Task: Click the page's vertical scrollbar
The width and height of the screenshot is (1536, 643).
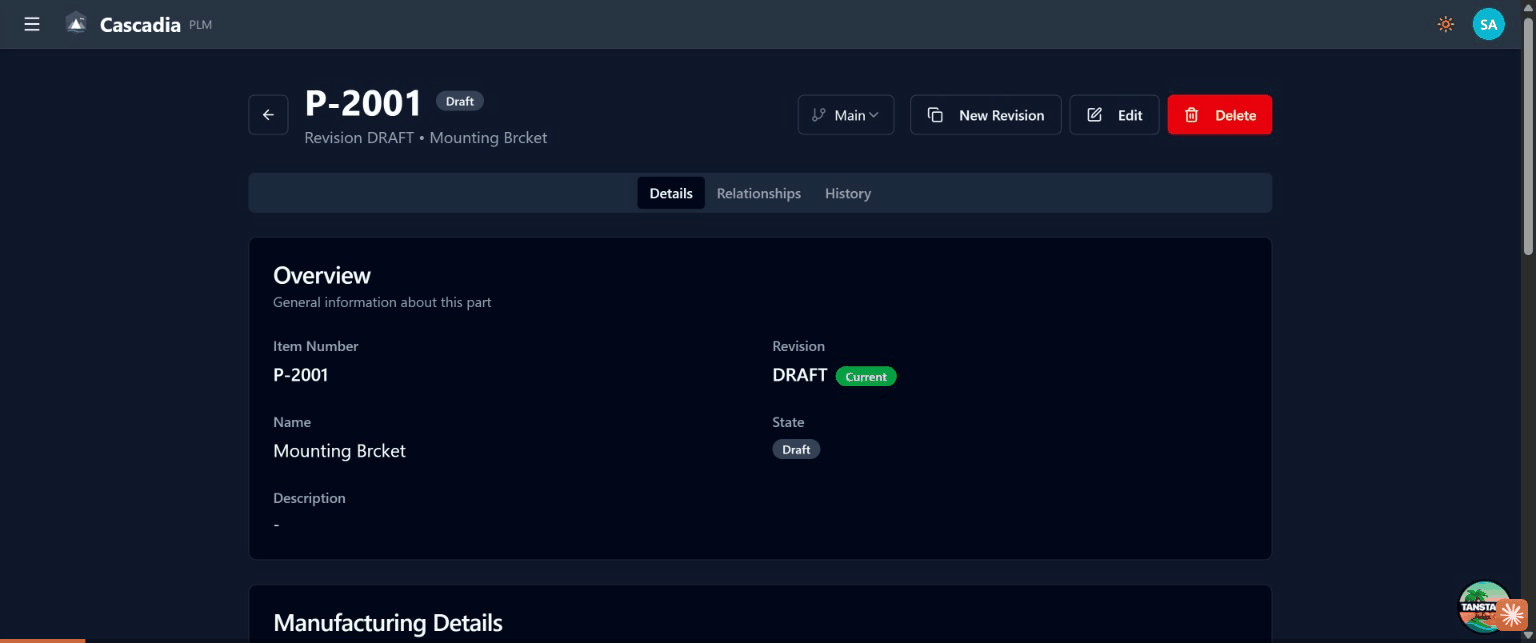Action: 1527,140
